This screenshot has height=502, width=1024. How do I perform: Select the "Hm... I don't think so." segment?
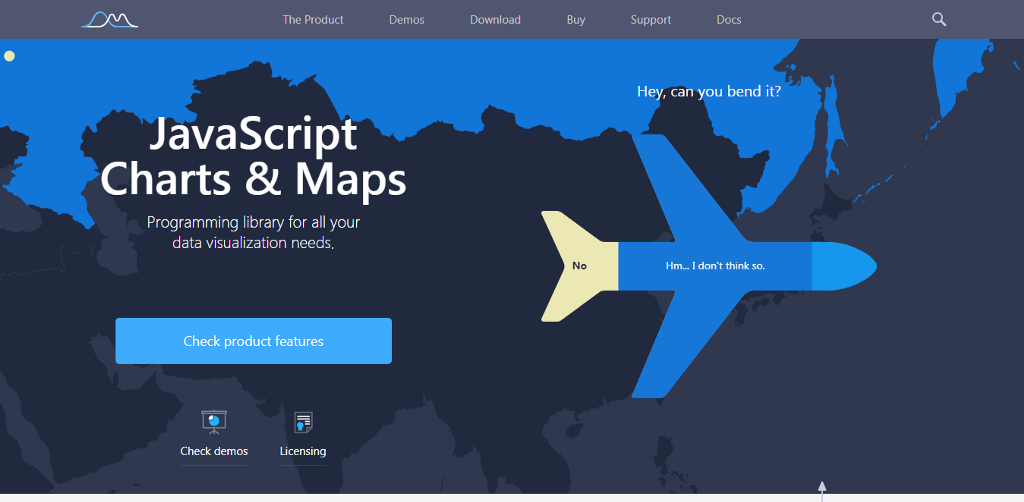tap(714, 266)
